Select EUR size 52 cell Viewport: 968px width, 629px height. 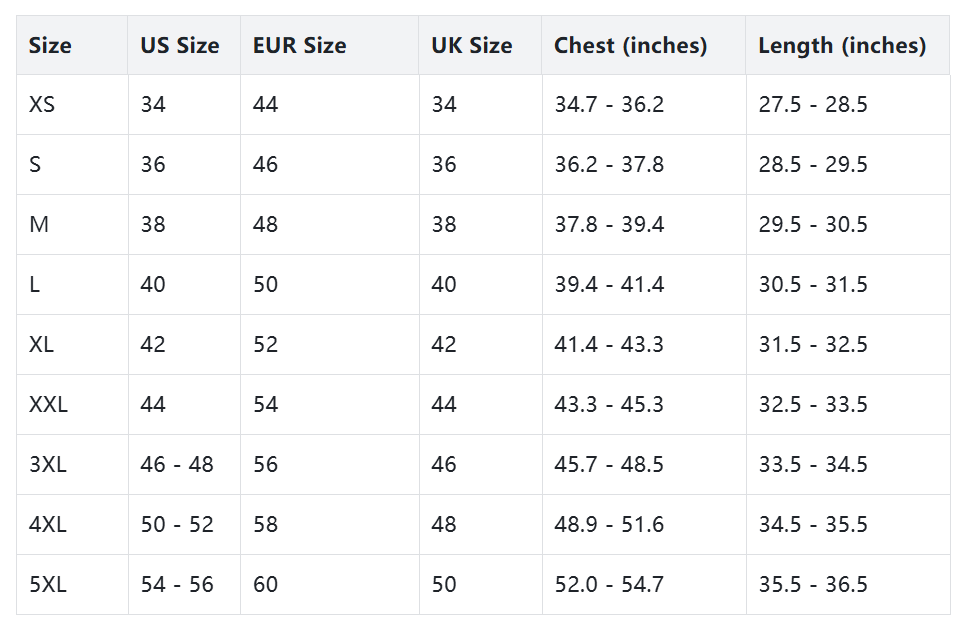click(265, 345)
